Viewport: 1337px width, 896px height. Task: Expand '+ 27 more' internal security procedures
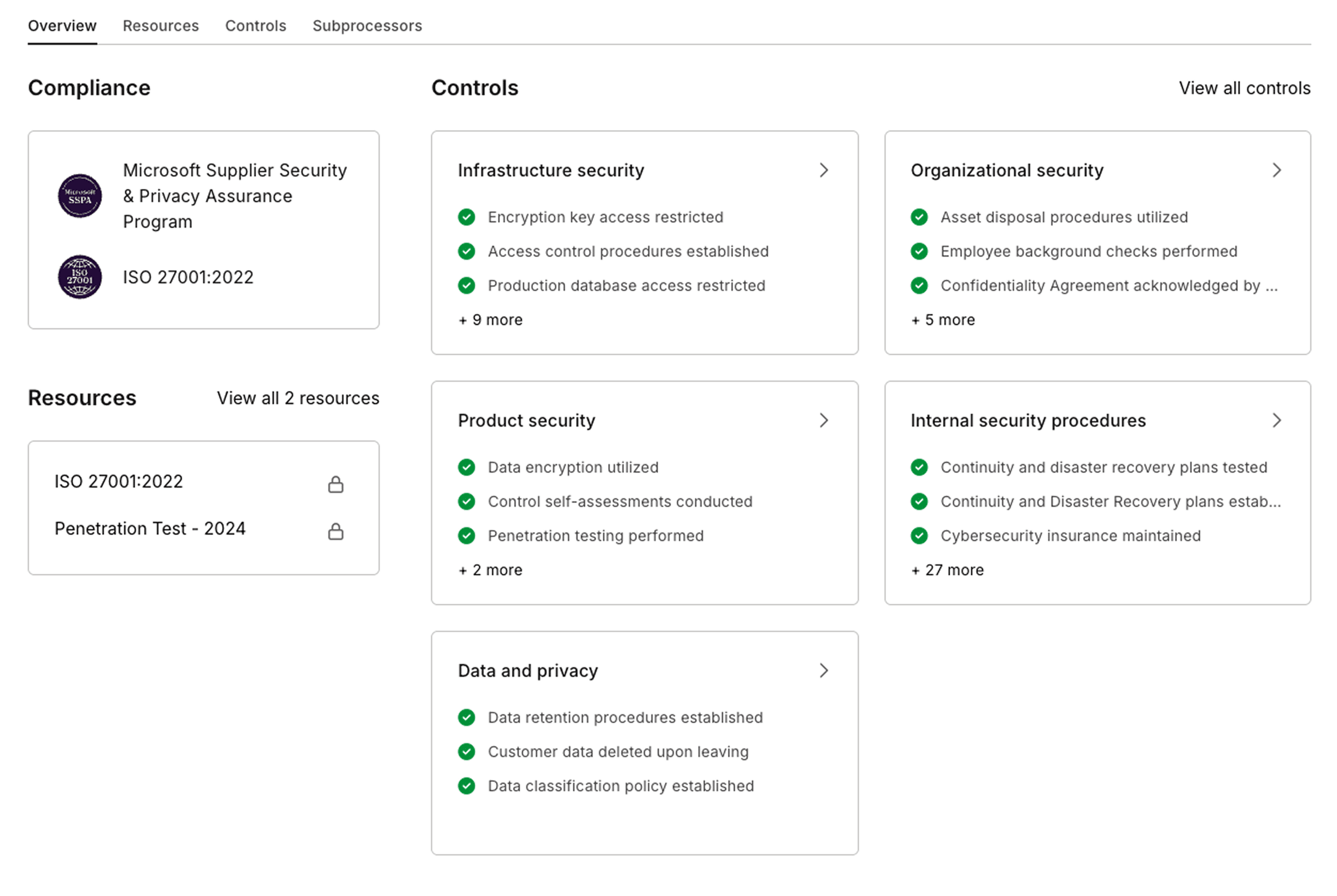click(x=947, y=569)
